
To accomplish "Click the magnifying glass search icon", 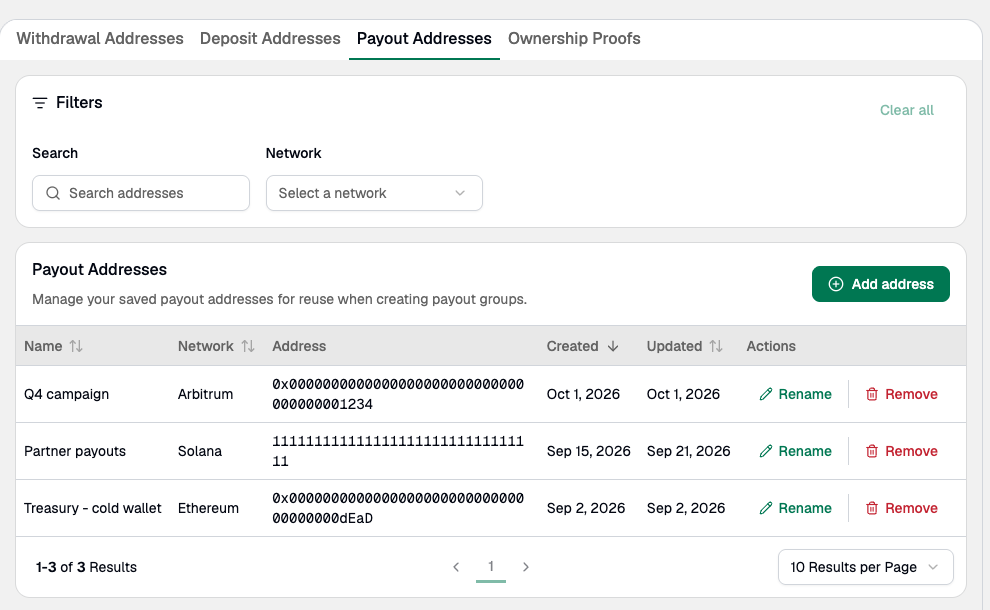I will pos(53,193).
